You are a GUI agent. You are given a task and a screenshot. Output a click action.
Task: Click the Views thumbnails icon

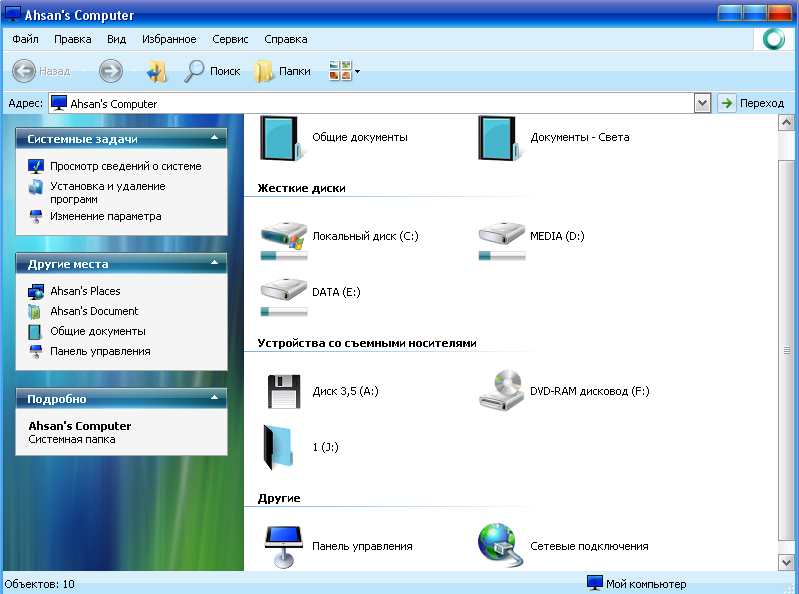point(340,70)
